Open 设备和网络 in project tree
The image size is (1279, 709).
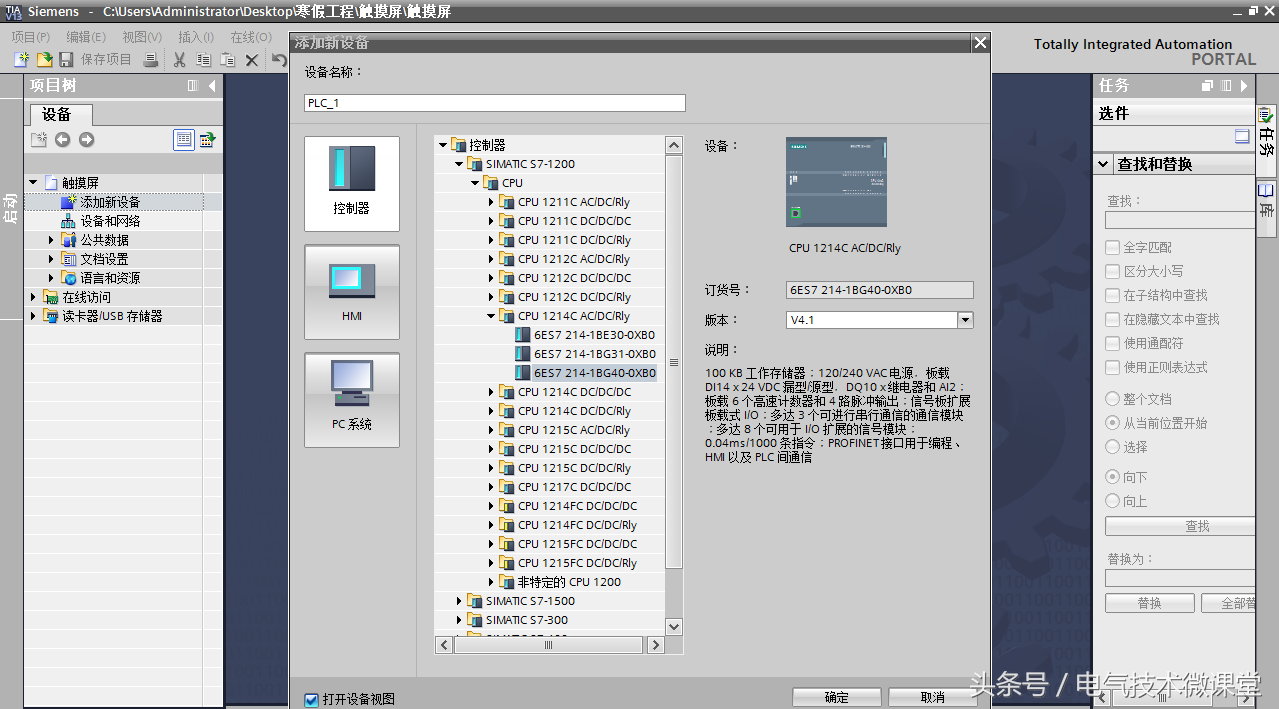[110, 221]
